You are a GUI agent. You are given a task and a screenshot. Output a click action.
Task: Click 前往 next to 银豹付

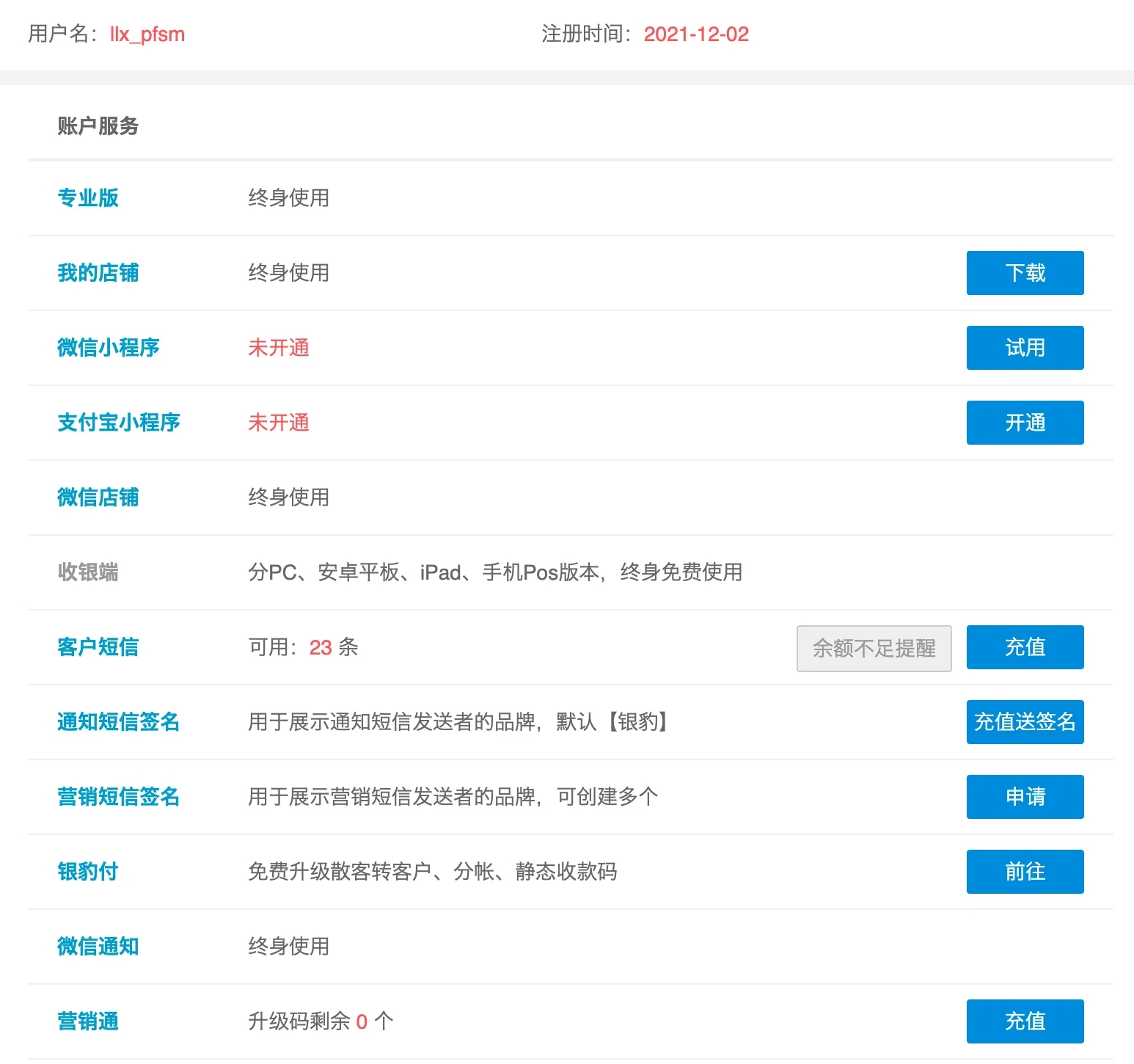pyautogui.click(x=1025, y=872)
